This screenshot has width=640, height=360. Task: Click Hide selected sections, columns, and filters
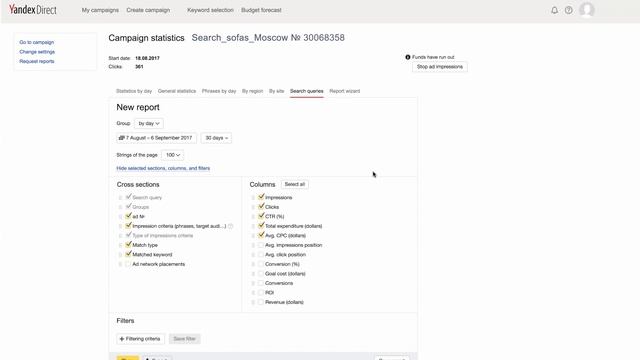click(163, 168)
